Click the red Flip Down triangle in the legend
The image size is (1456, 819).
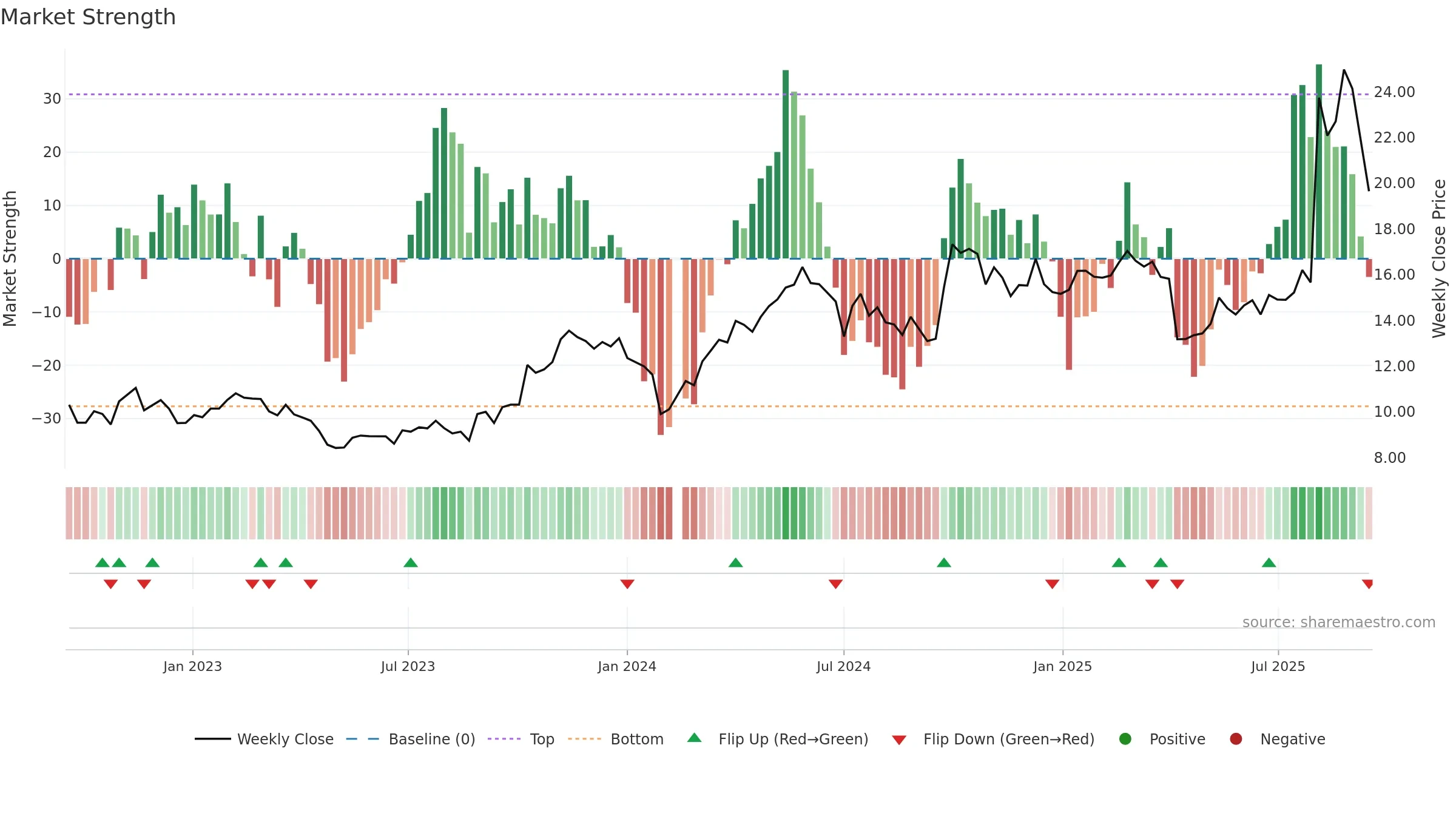899,740
